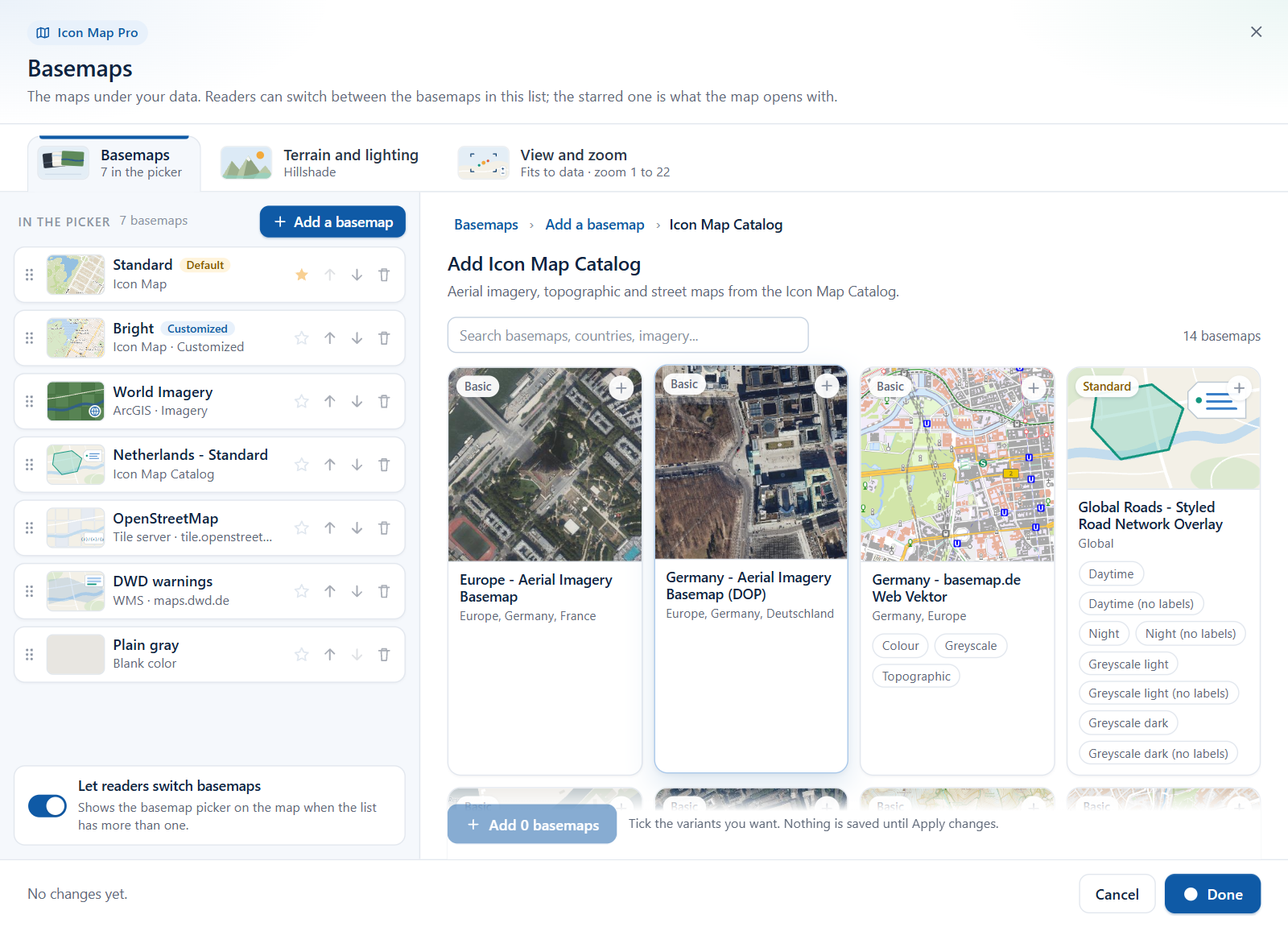Add Global Roads - Styled Road Network Overlay
Image resolution: width=1288 pixels, height=927 pixels.
coord(1240,388)
